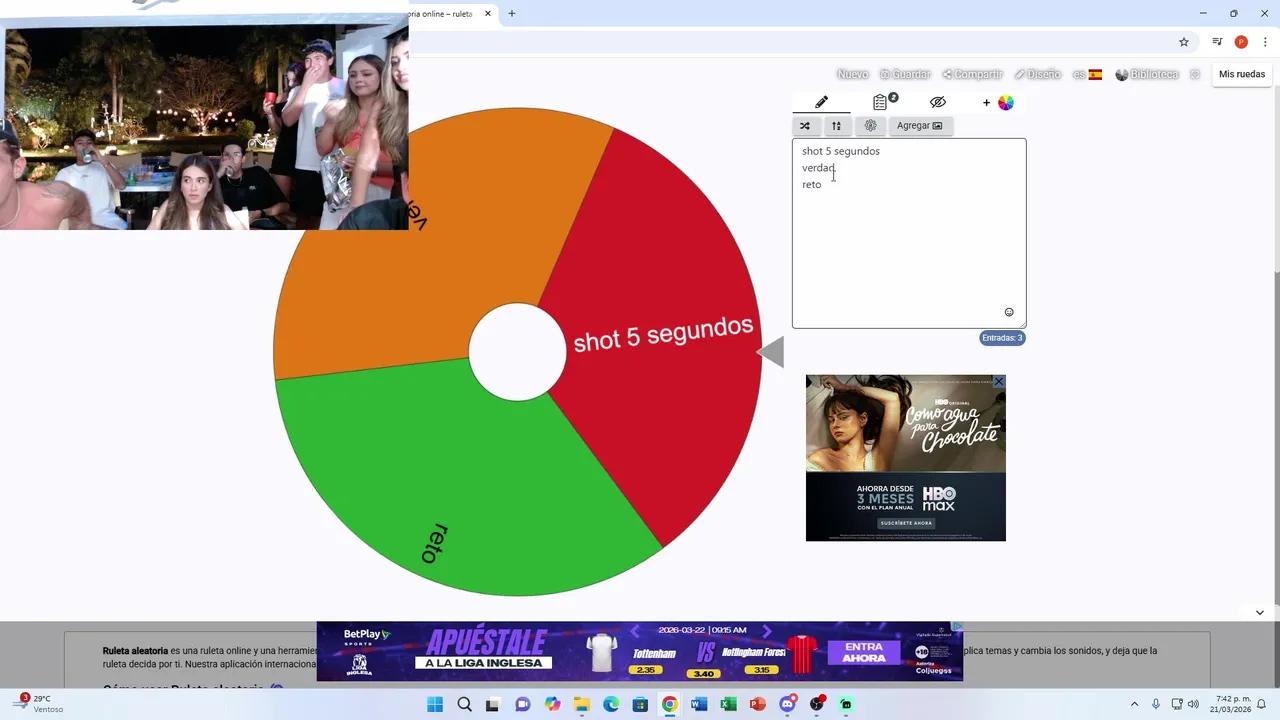Toggle the hide entries eye icon
Screen dimensions: 1280x720
(937, 102)
